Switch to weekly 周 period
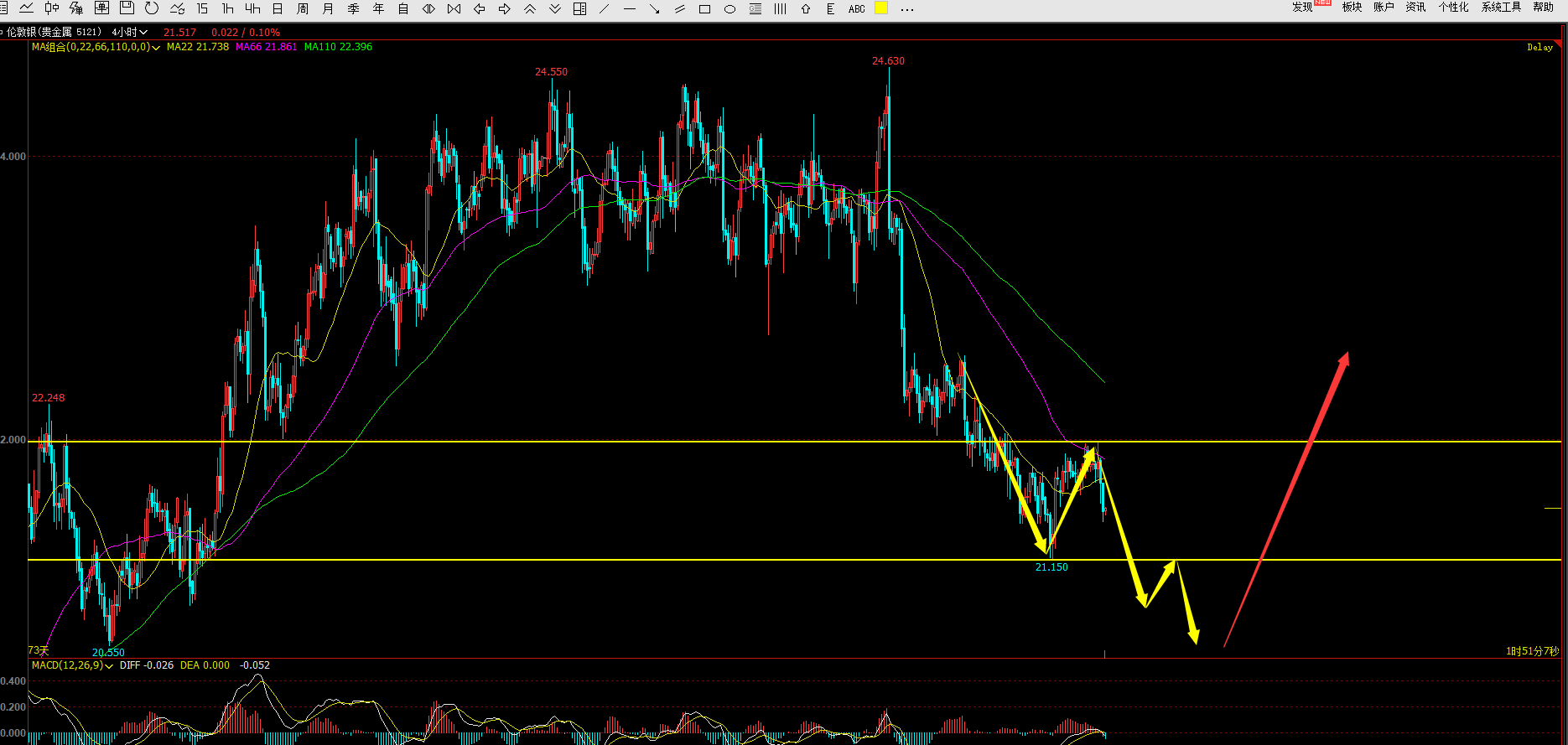The image size is (1568, 745). pos(303,8)
